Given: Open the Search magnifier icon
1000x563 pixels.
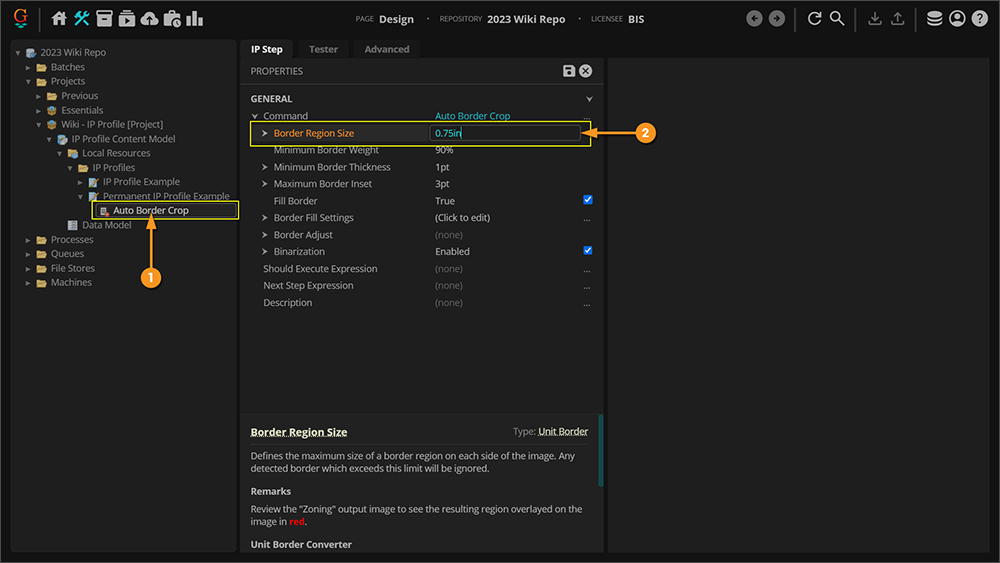Looking at the screenshot, I should 837,19.
